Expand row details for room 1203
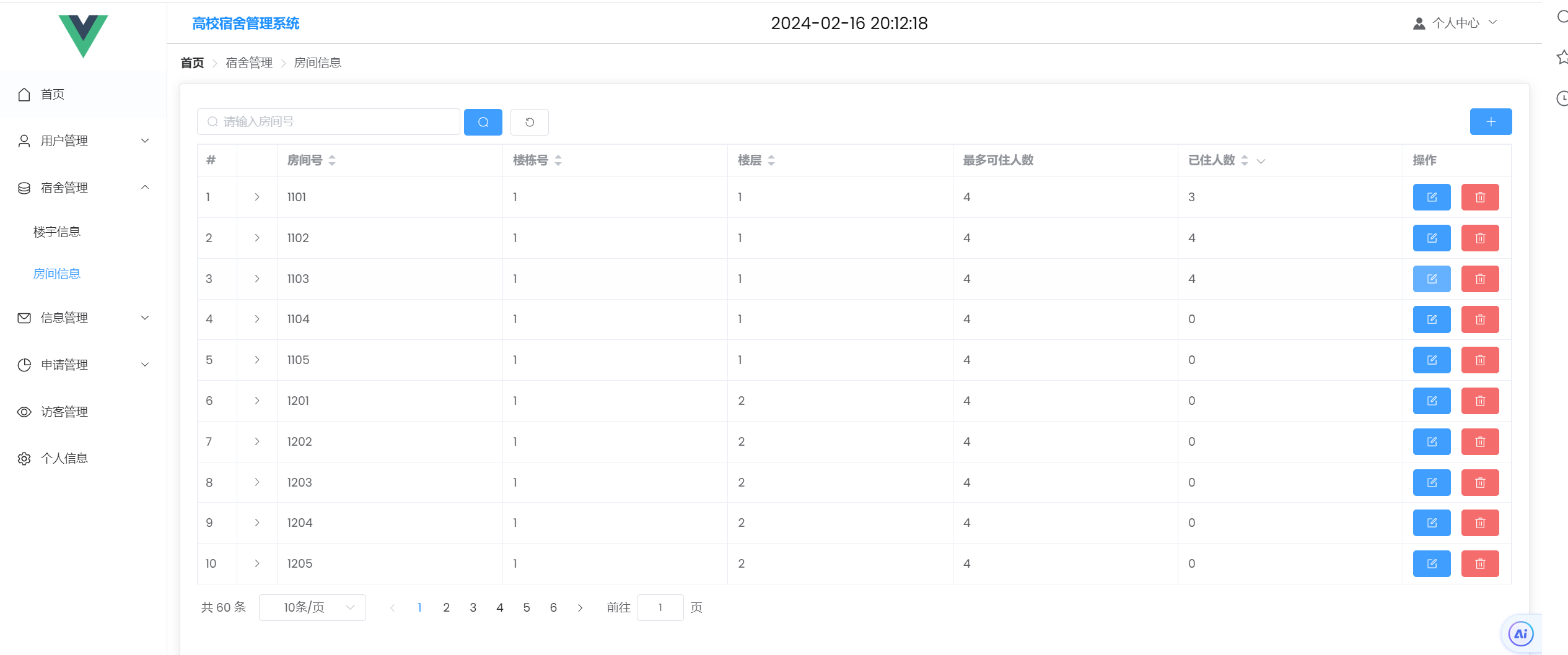 pos(256,482)
